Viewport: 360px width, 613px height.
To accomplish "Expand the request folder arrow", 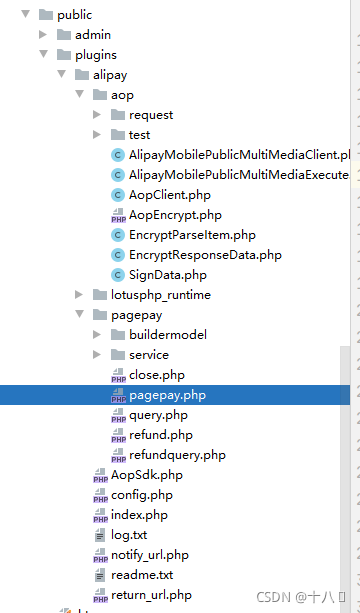I will (x=97, y=115).
